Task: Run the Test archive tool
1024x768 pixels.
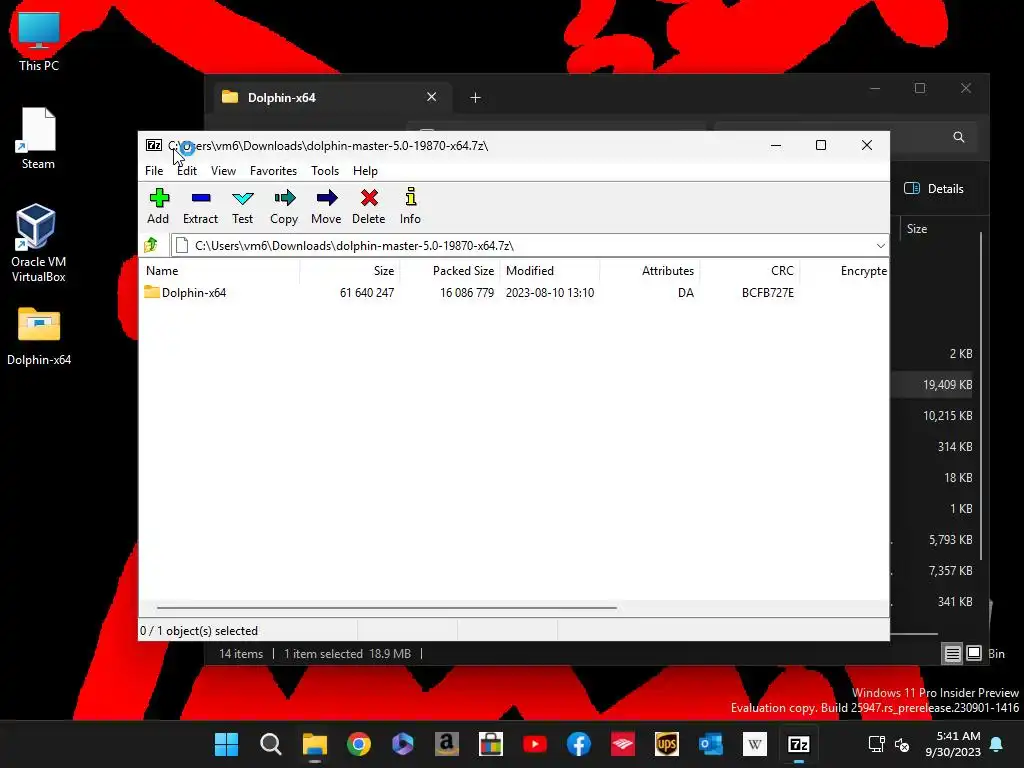Action: pyautogui.click(x=242, y=206)
